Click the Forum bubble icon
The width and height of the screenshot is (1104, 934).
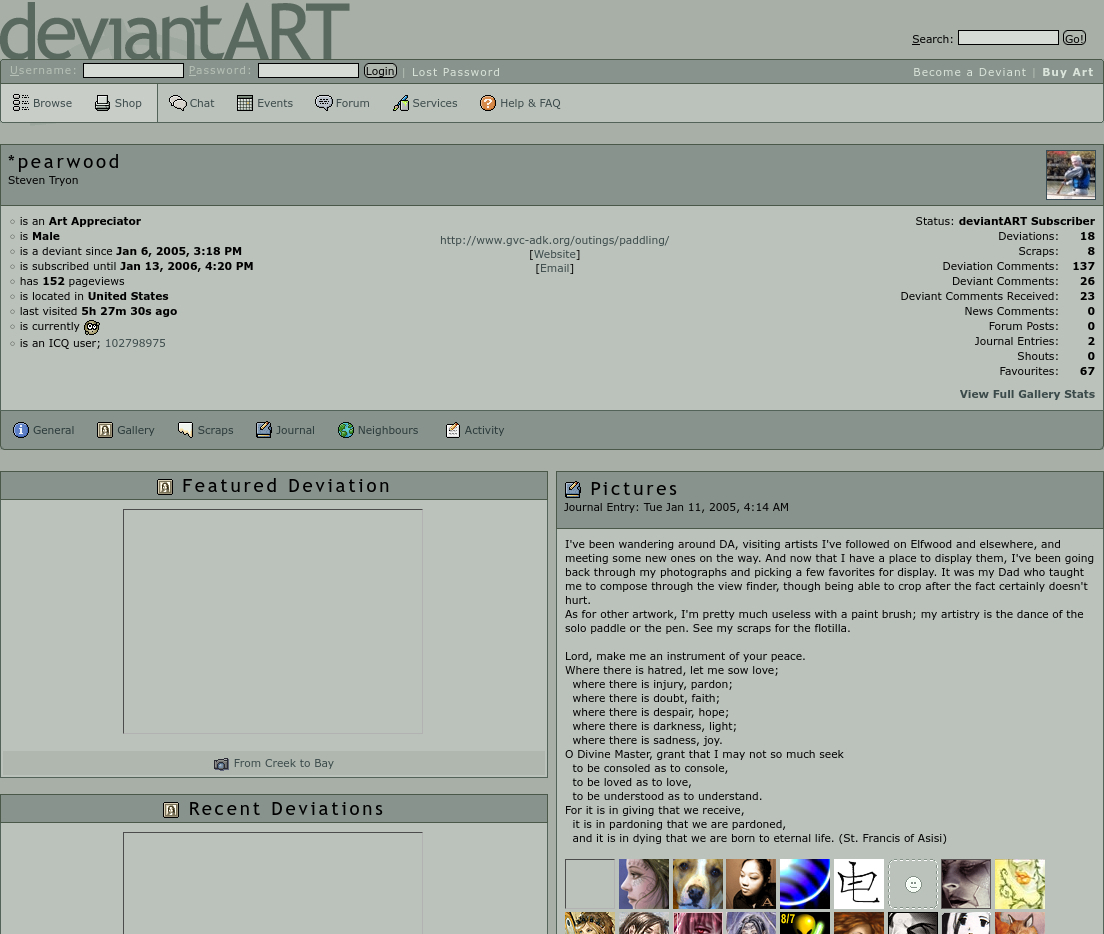(323, 103)
